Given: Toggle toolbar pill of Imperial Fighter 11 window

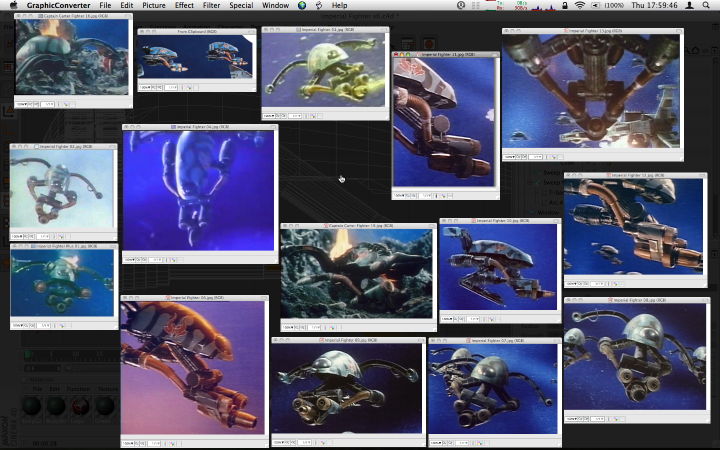Looking at the screenshot, I should point(495,54).
